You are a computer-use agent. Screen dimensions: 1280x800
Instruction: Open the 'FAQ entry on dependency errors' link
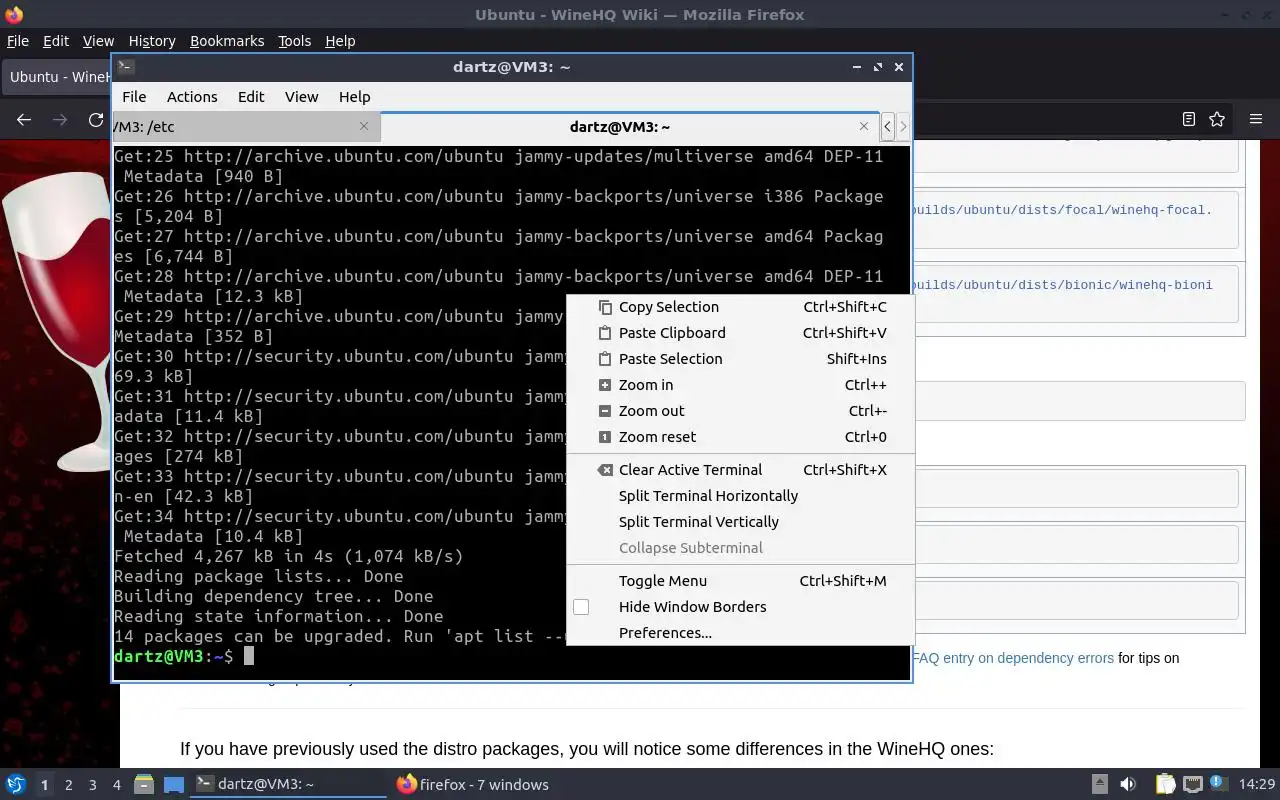point(1013,658)
